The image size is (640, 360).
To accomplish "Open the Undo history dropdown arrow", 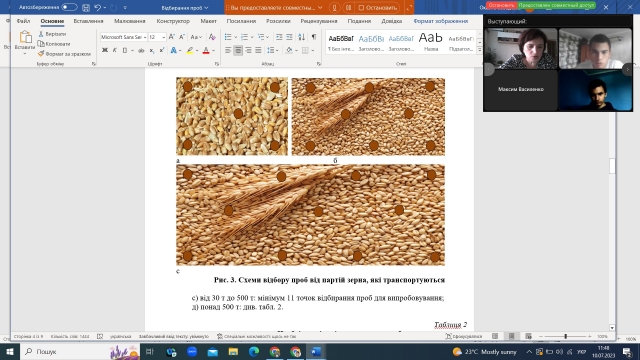I will [x=105, y=7].
